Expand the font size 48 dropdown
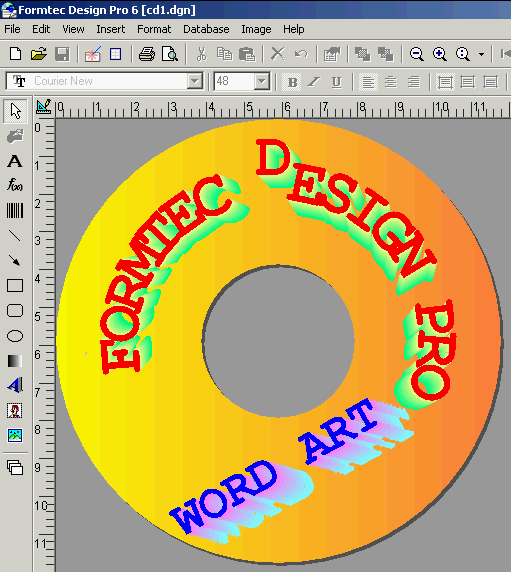 (x=262, y=81)
